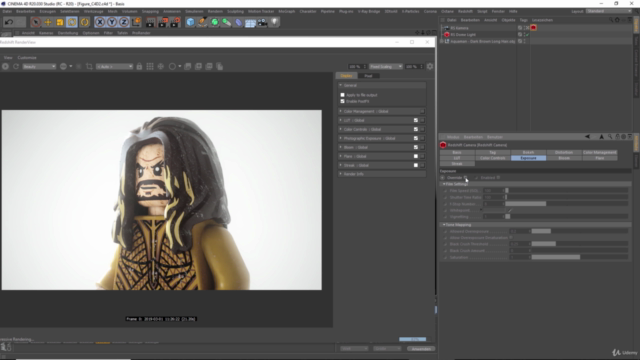Toggle Enable PostFX checkbox

pos(342,101)
